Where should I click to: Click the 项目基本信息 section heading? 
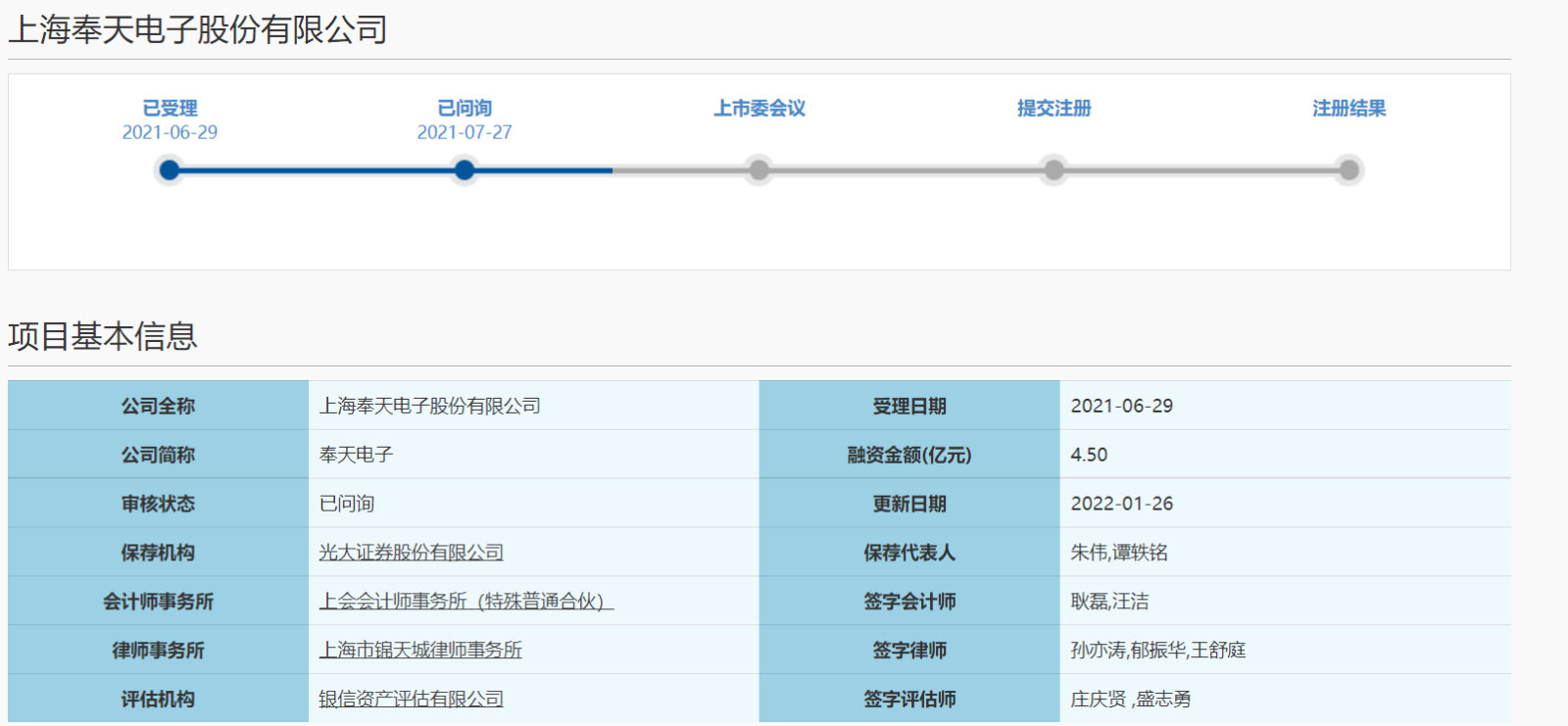coord(103,336)
